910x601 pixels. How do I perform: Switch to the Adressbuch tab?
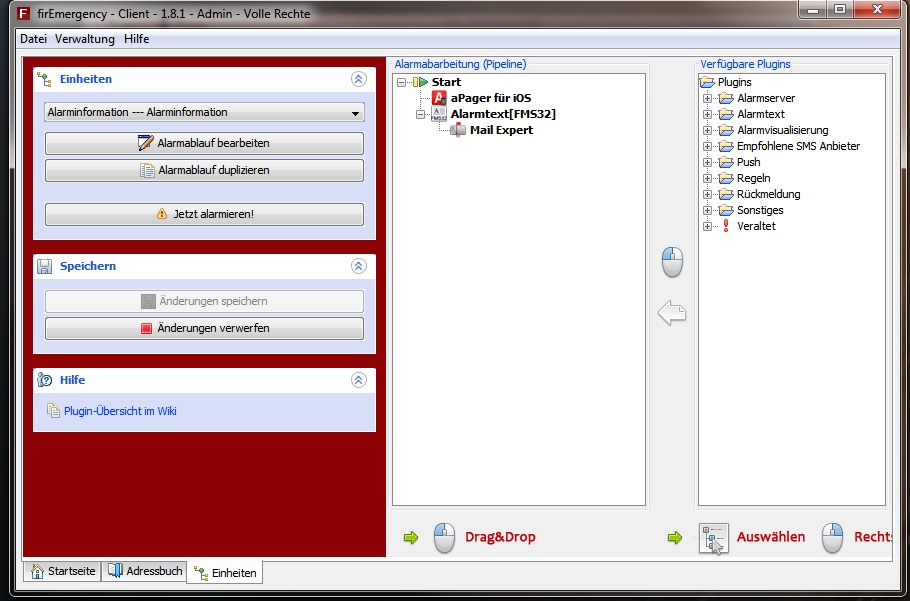145,571
